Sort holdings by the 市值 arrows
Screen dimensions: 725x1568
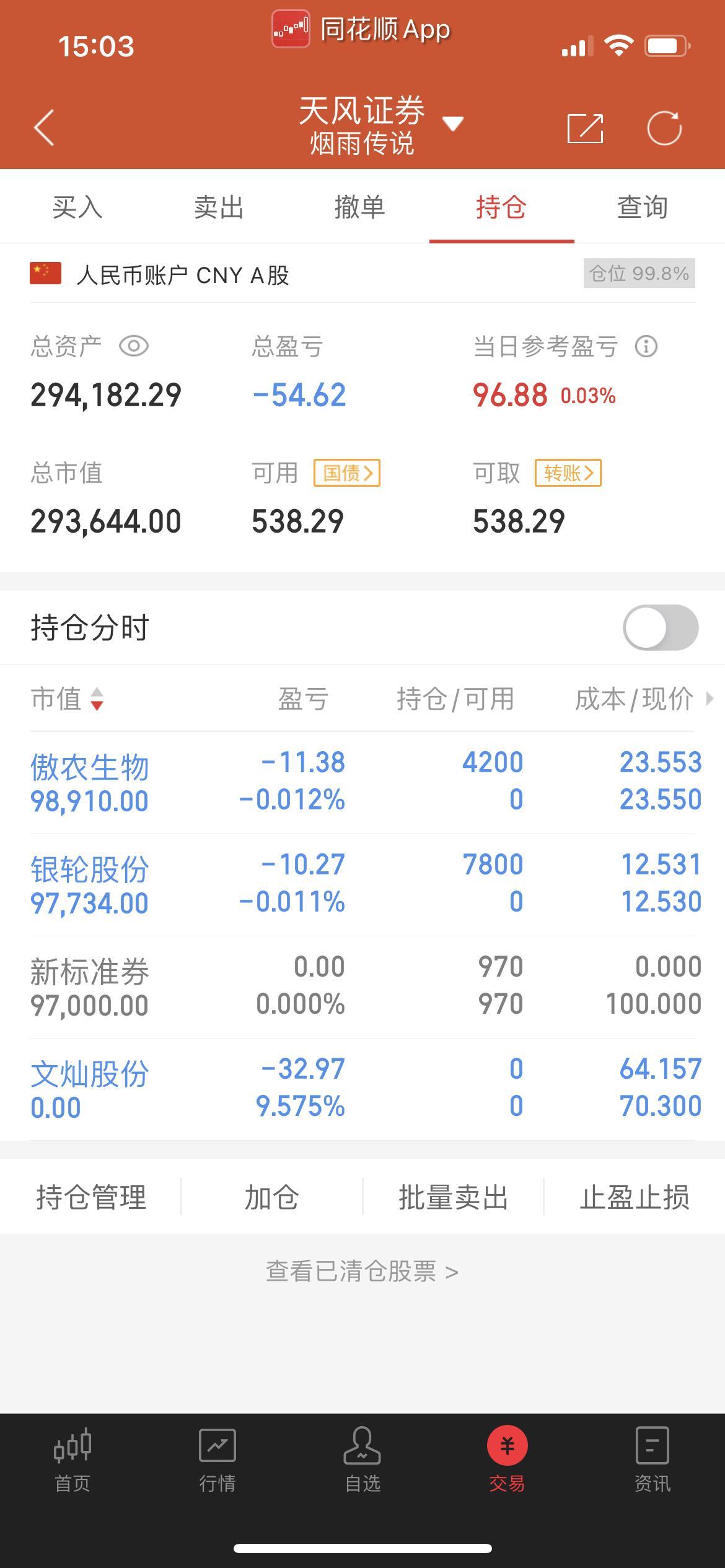pyautogui.click(x=97, y=699)
